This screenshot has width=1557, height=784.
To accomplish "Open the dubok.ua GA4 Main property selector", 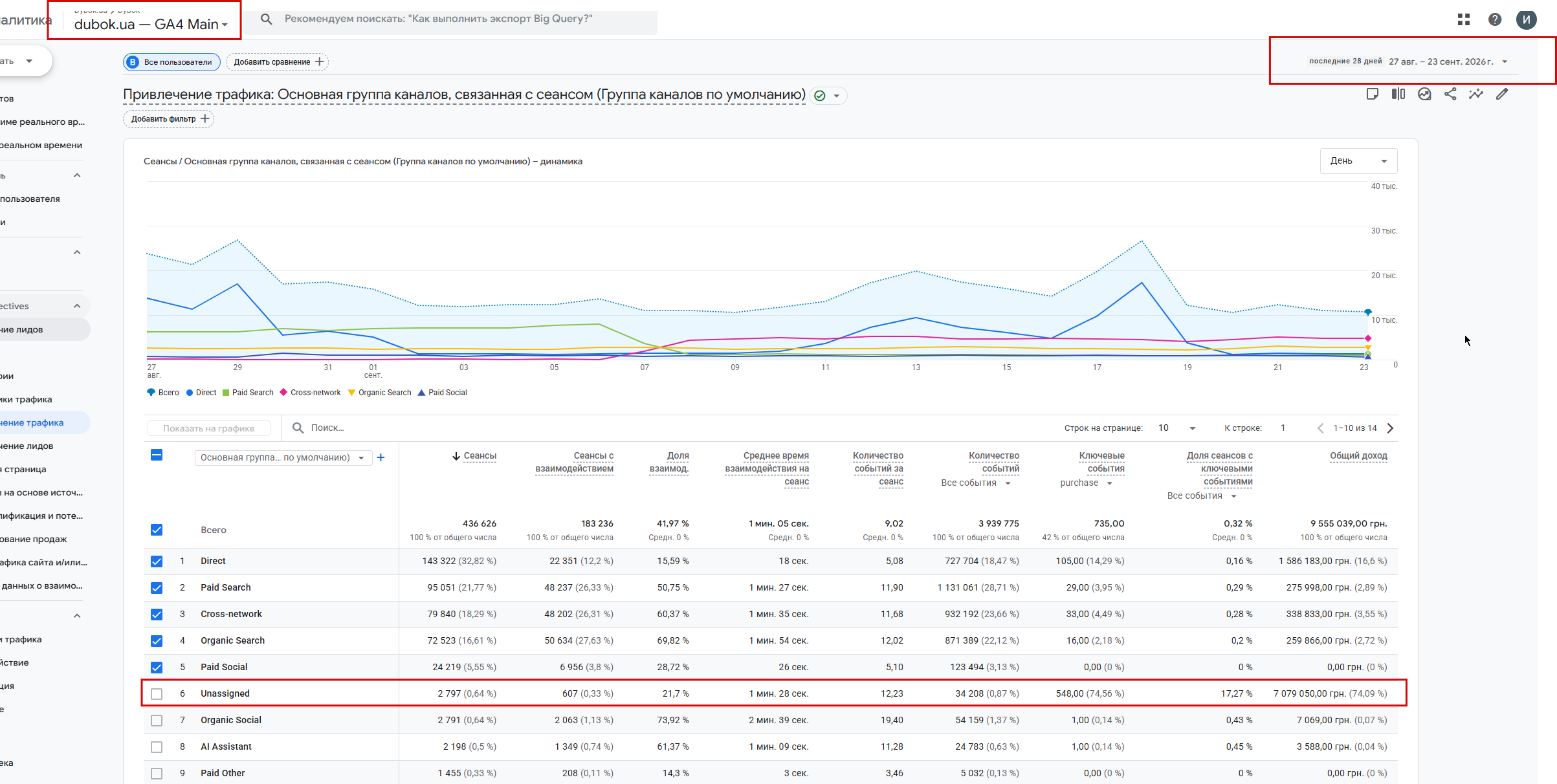I will tap(151, 24).
